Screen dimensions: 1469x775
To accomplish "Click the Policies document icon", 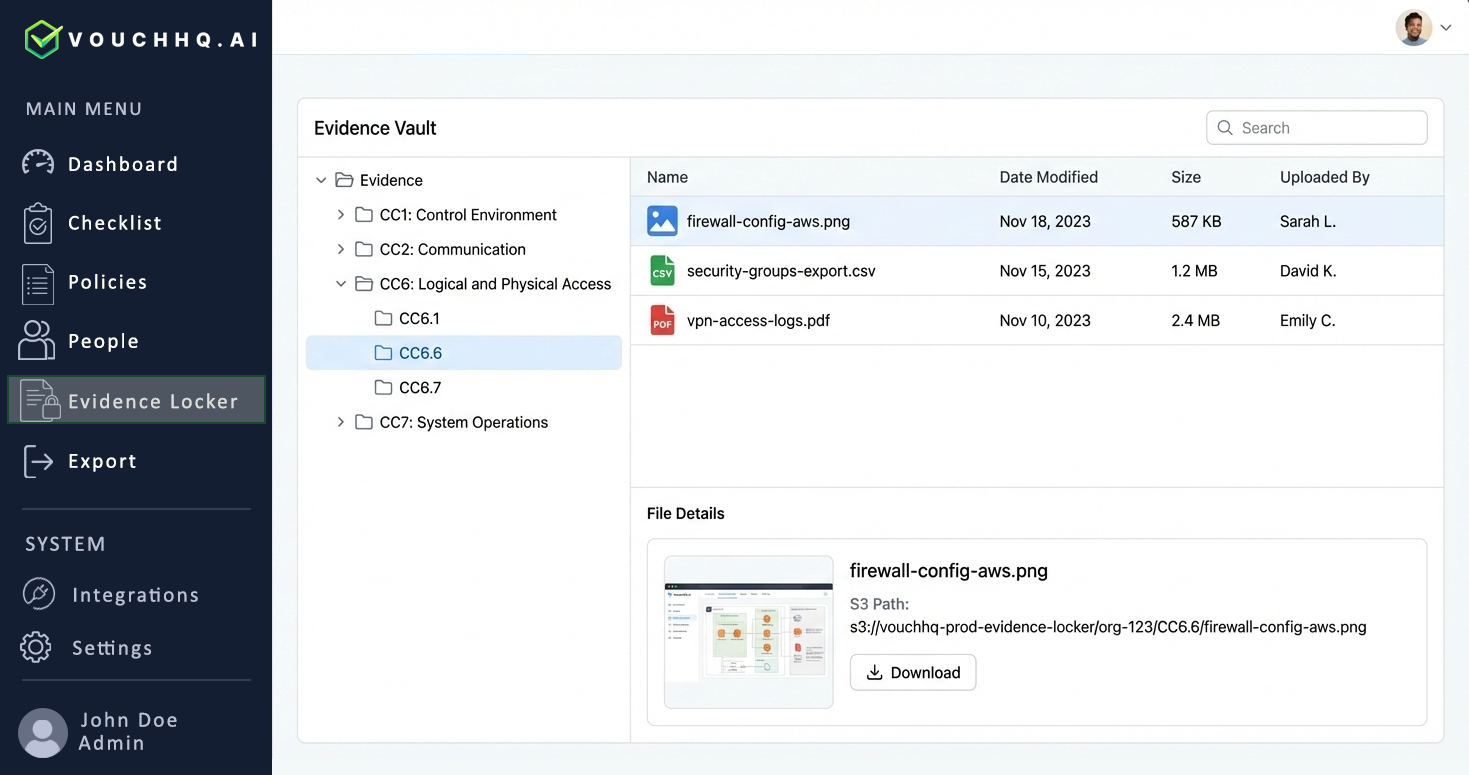I will coord(38,283).
